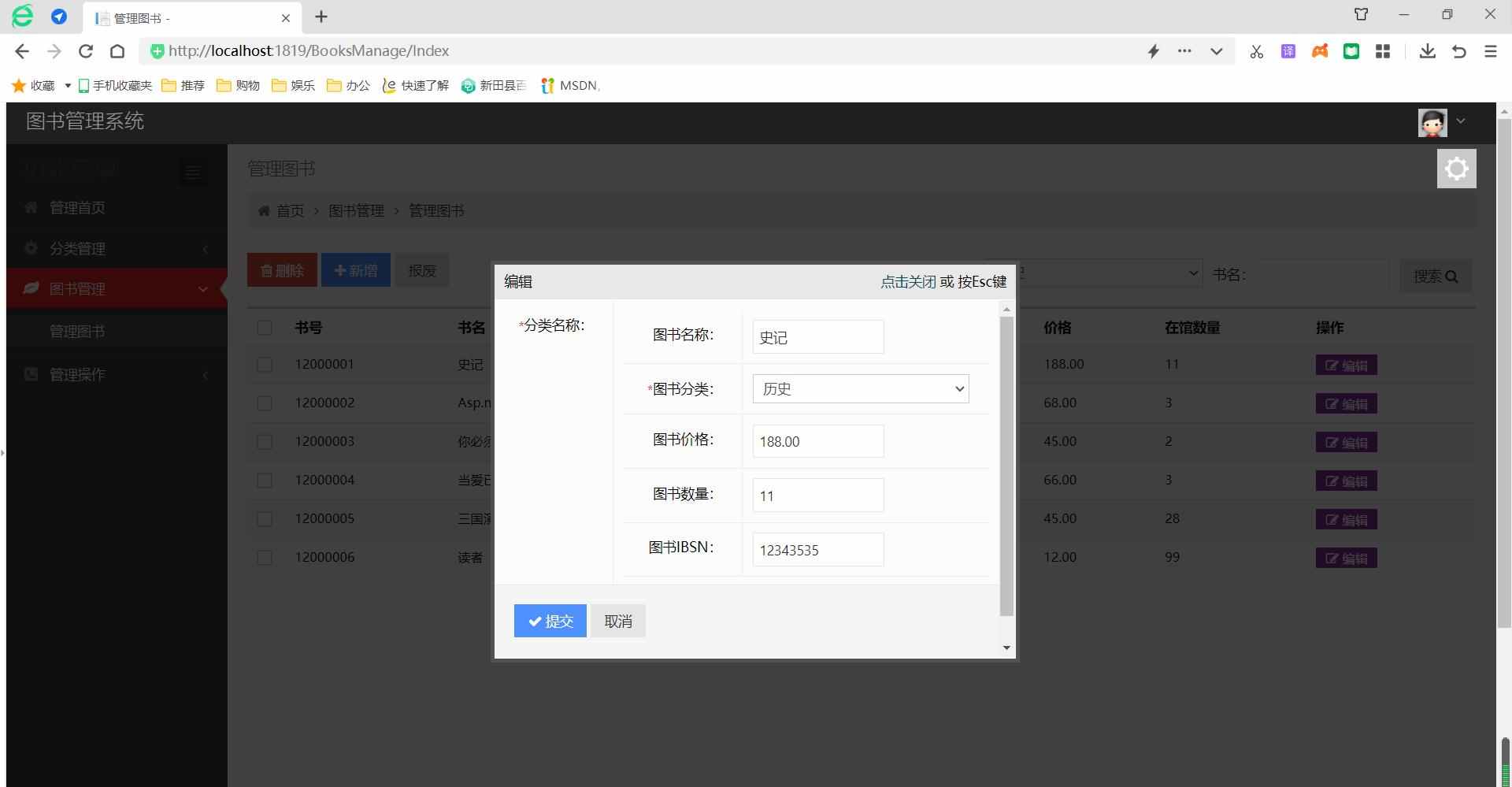Click the undo closed tab icon
Screen dimensions: 1512x787
point(1459,51)
